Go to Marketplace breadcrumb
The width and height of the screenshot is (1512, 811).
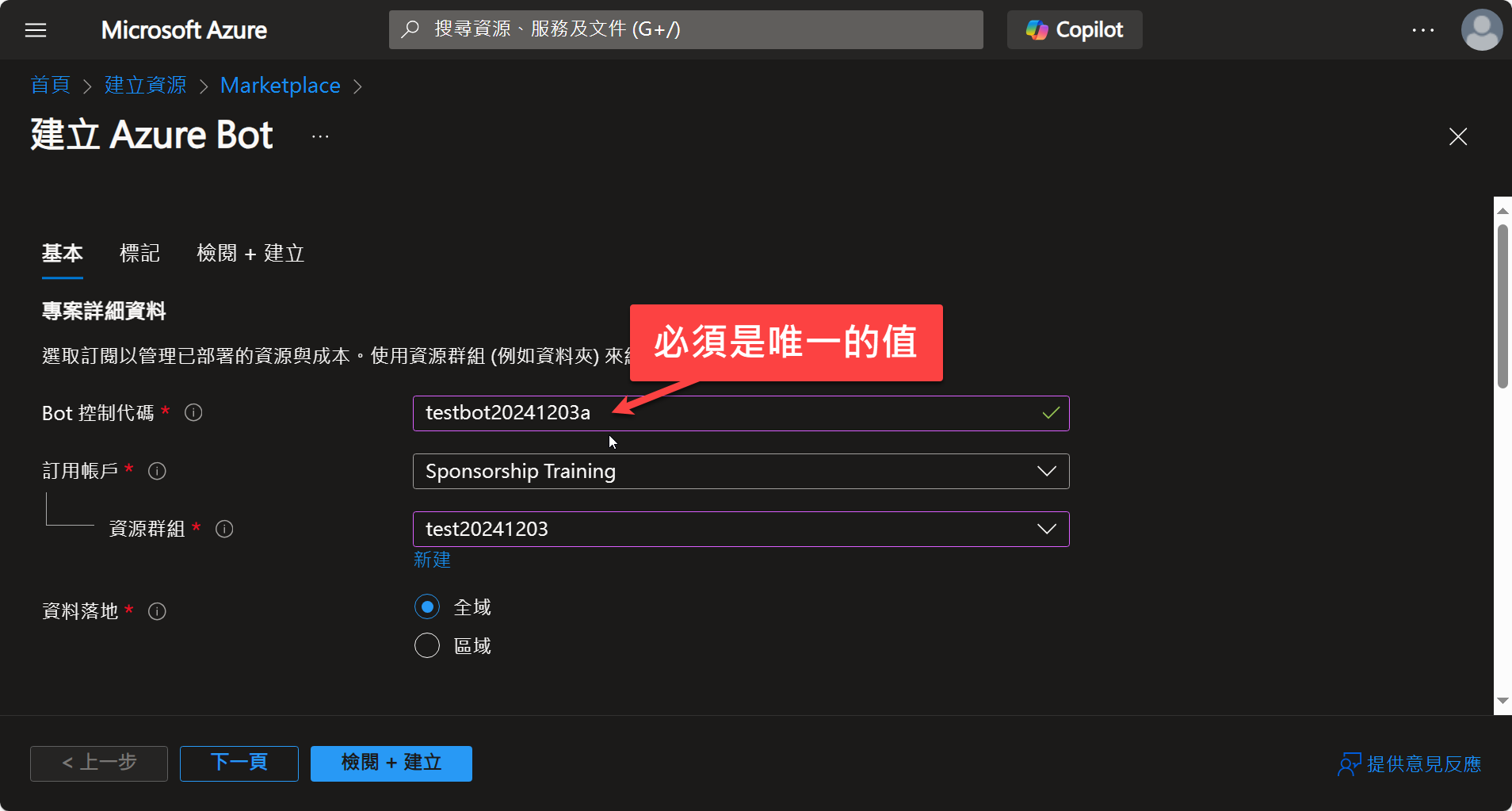(x=281, y=85)
